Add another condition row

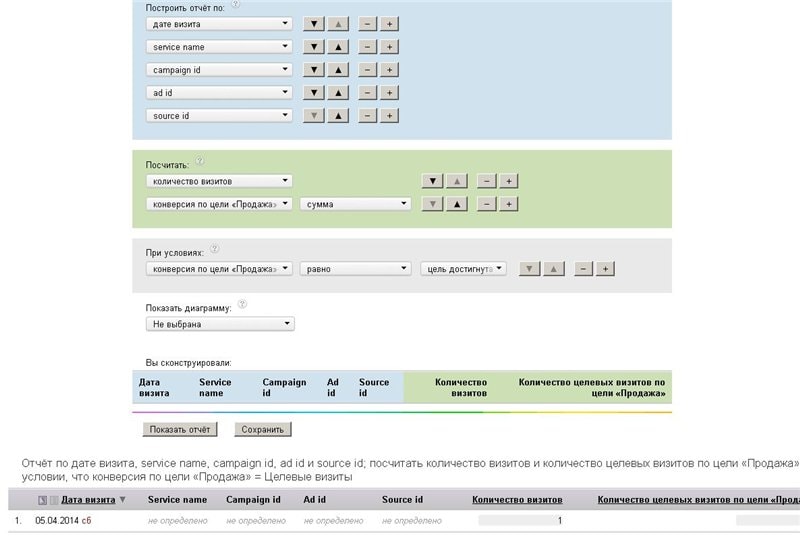click(x=605, y=268)
